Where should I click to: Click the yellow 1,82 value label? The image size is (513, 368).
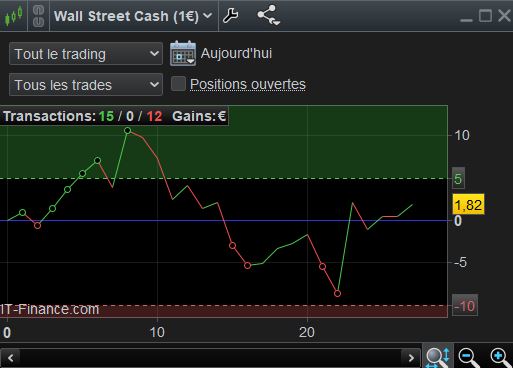tap(468, 204)
